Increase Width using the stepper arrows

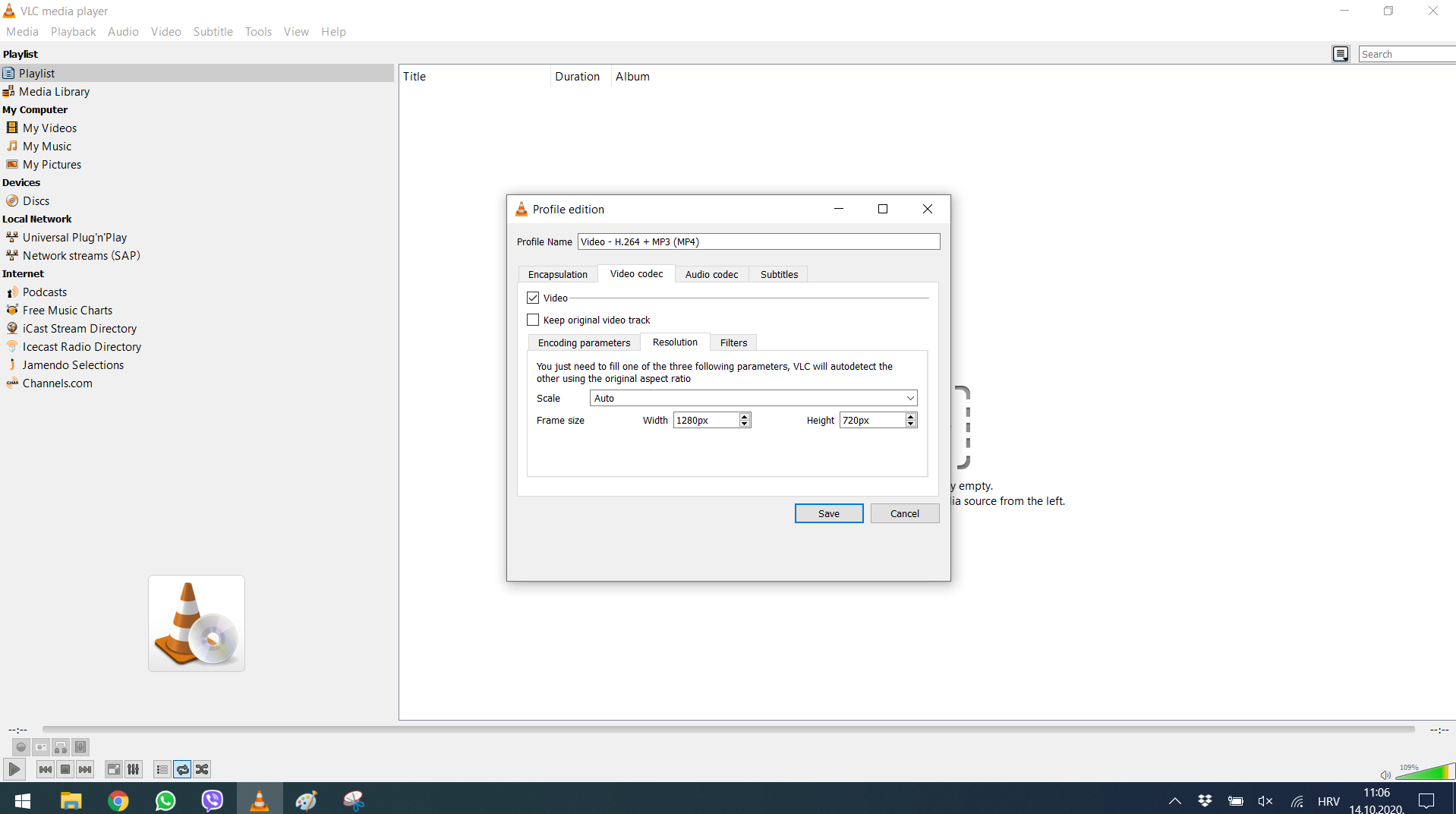coord(743,416)
